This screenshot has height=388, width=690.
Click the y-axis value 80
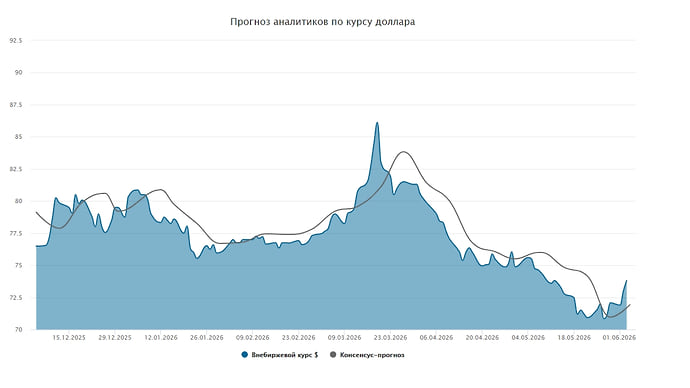coord(19,201)
